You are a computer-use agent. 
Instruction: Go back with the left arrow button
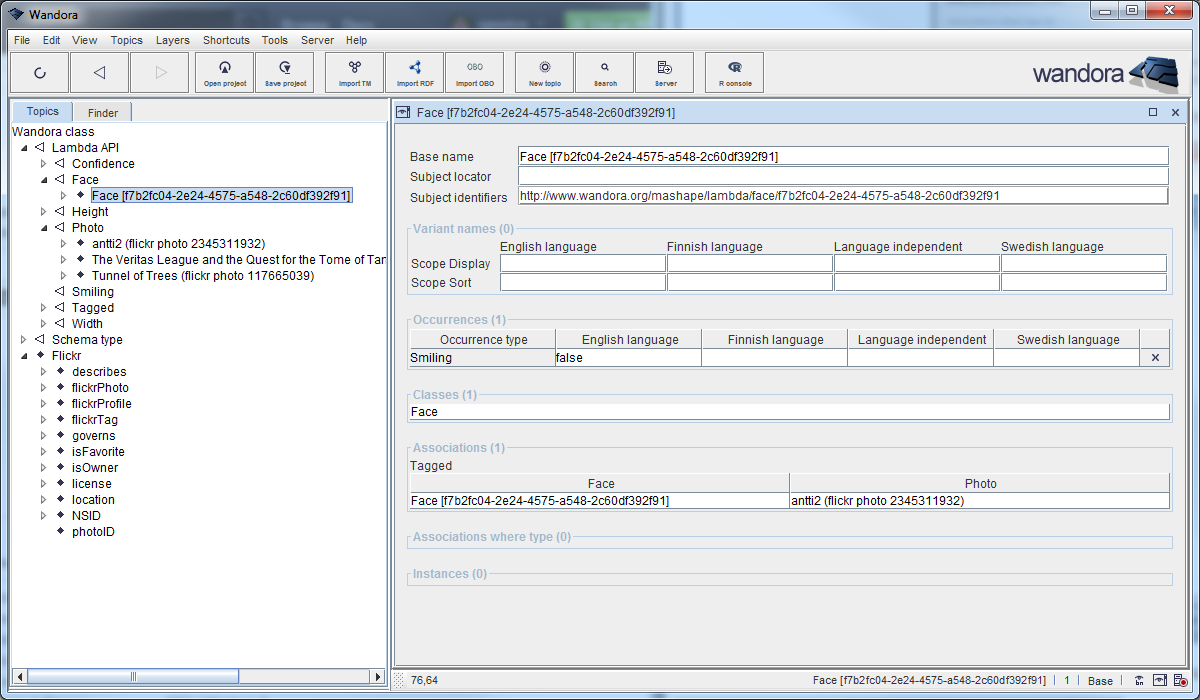99,72
